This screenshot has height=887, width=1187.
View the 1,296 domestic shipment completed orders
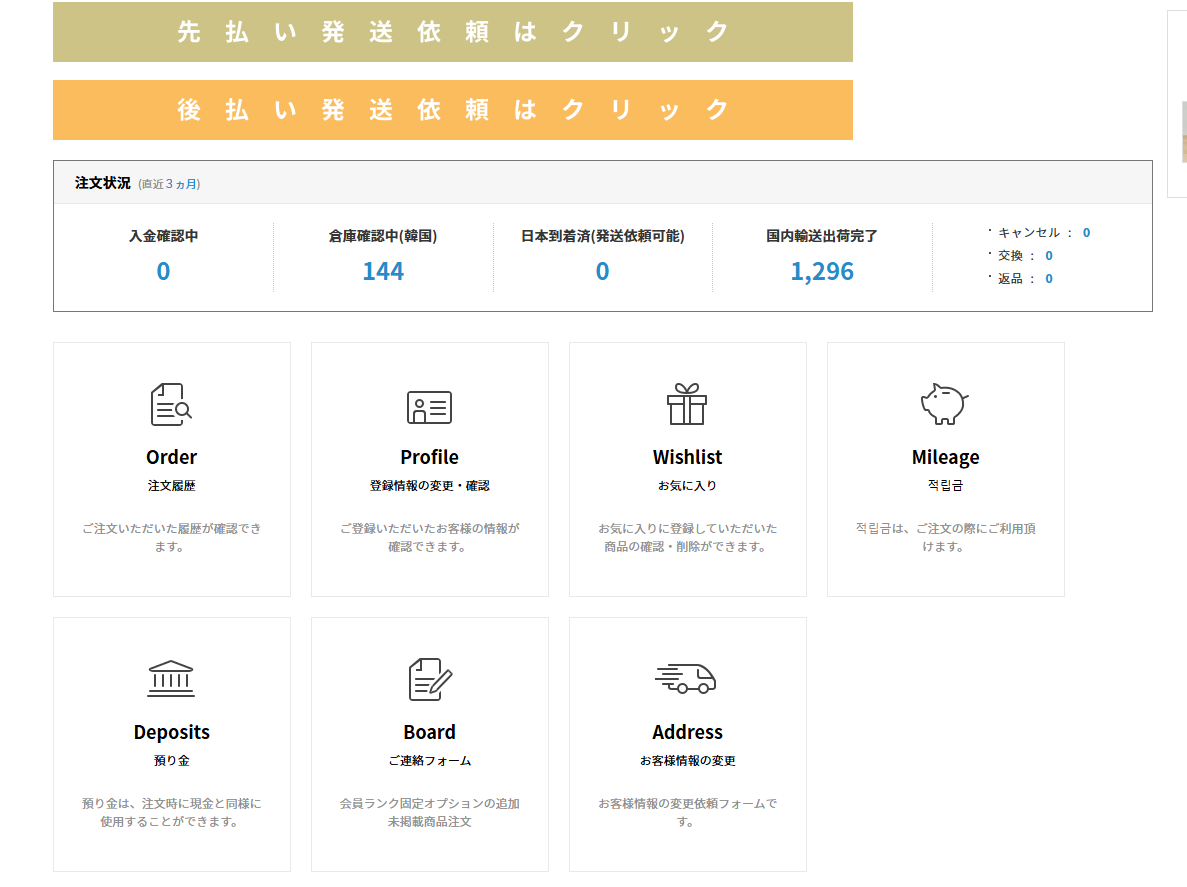pyautogui.click(x=822, y=271)
